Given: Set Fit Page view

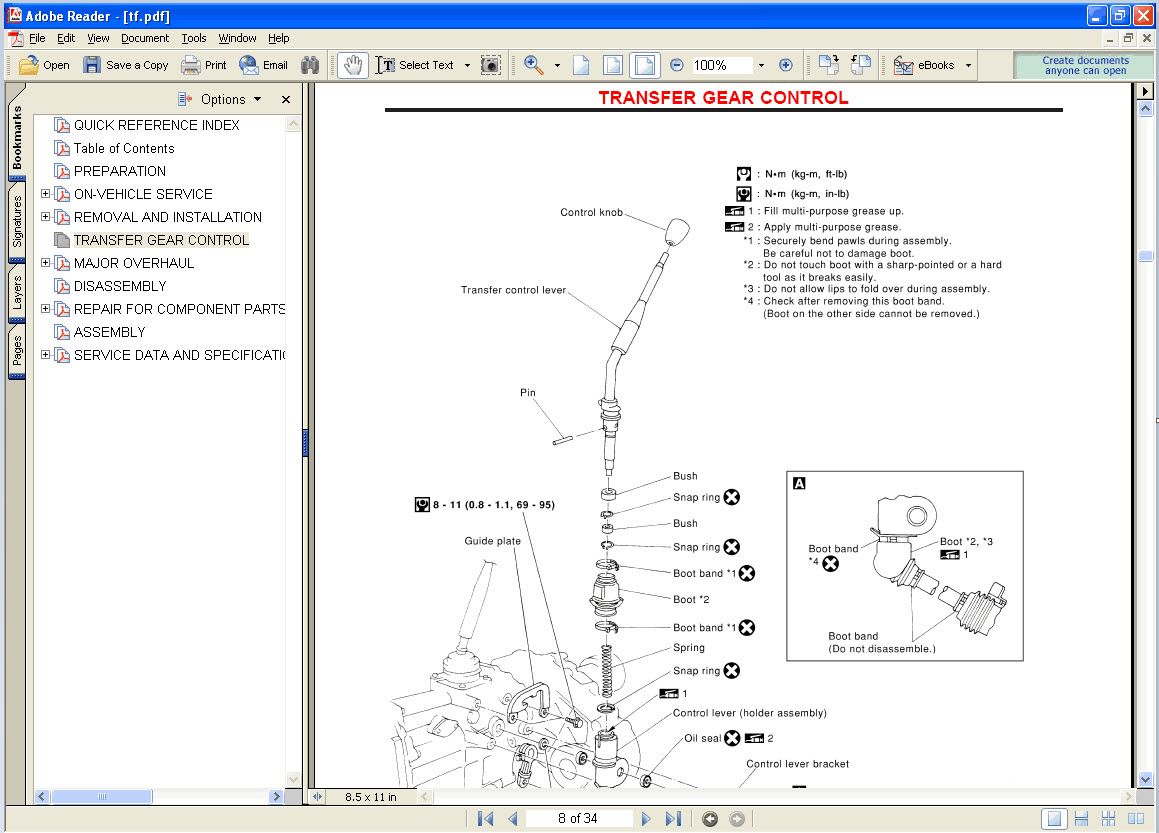Looking at the screenshot, I should pos(613,65).
